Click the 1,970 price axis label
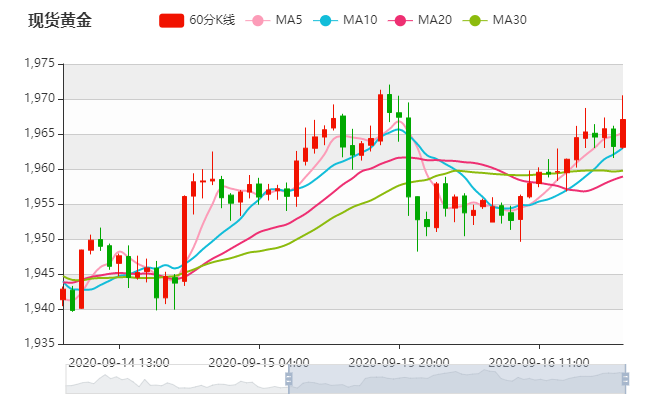Image resolution: width=664 pixels, height=402 pixels. (x=36, y=99)
